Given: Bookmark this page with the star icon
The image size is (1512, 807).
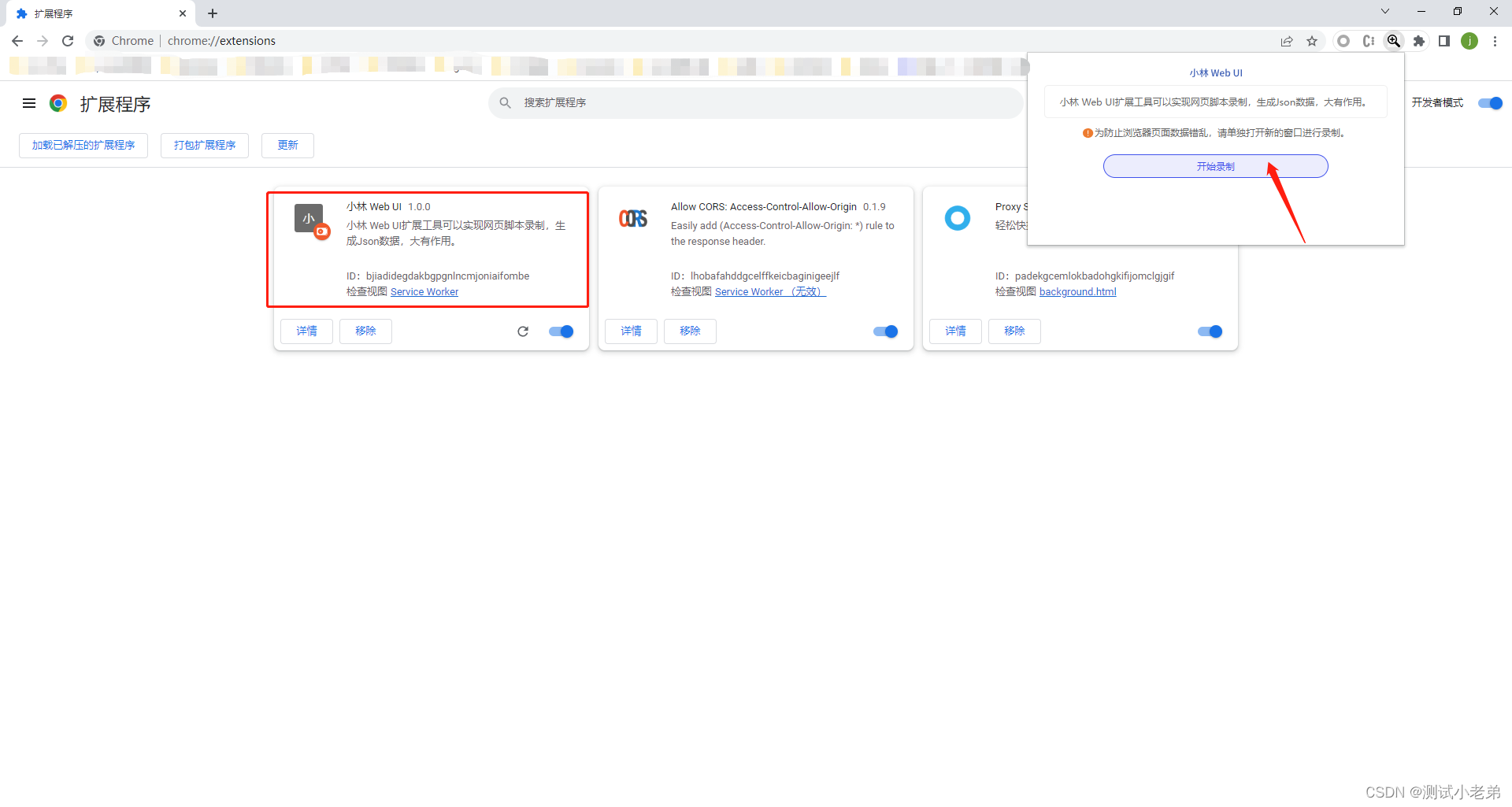Looking at the screenshot, I should pyautogui.click(x=1312, y=41).
